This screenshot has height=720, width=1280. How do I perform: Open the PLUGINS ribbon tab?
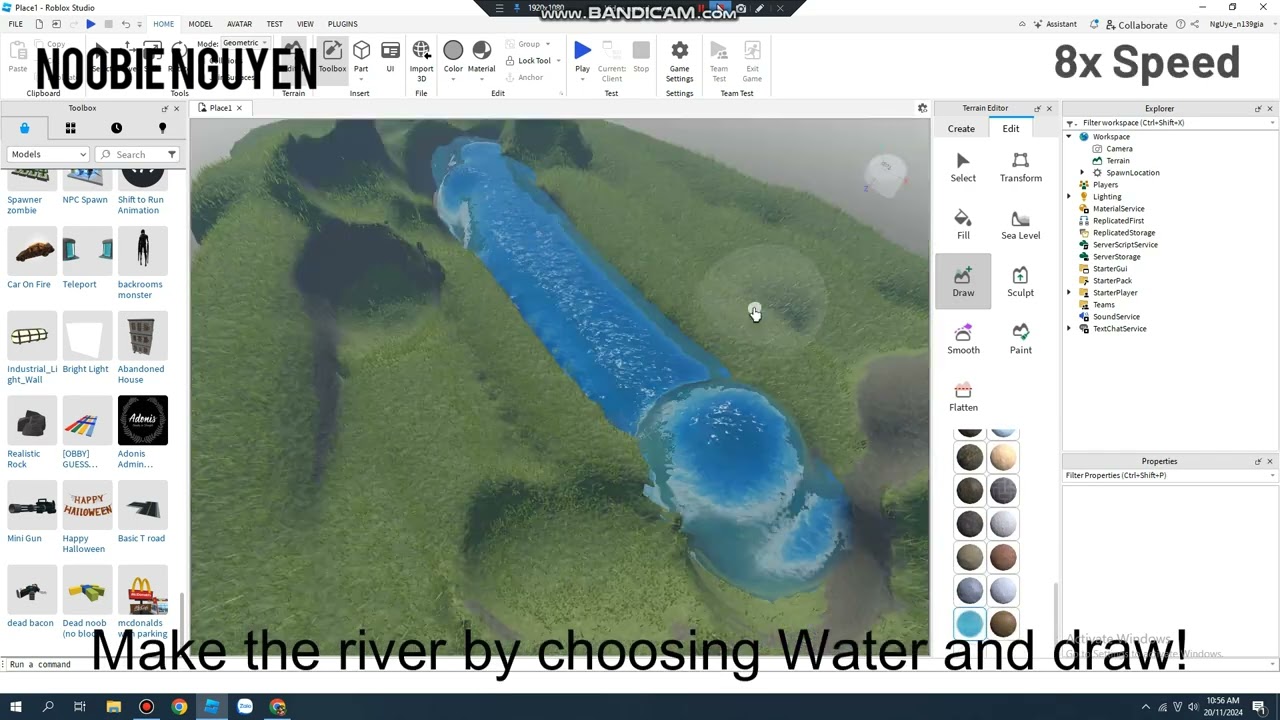342,24
